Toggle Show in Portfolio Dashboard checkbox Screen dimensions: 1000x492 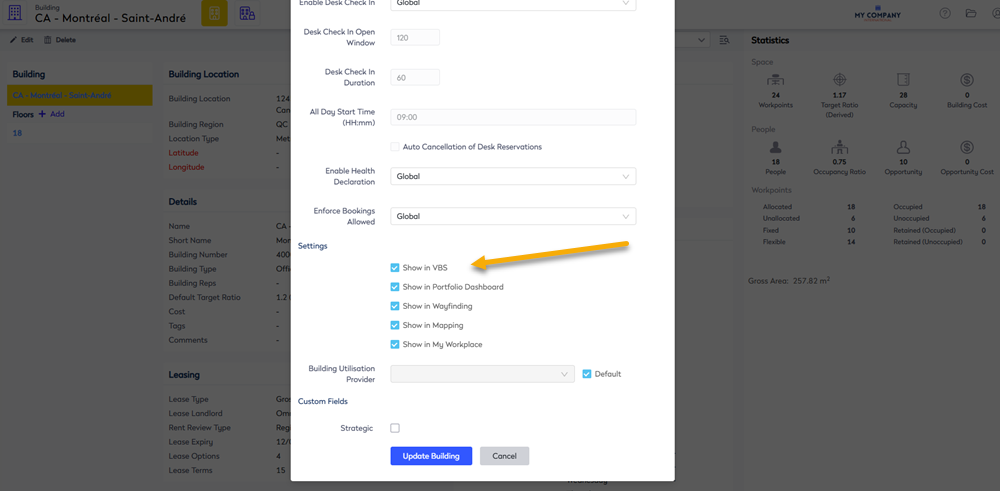[x=395, y=287]
